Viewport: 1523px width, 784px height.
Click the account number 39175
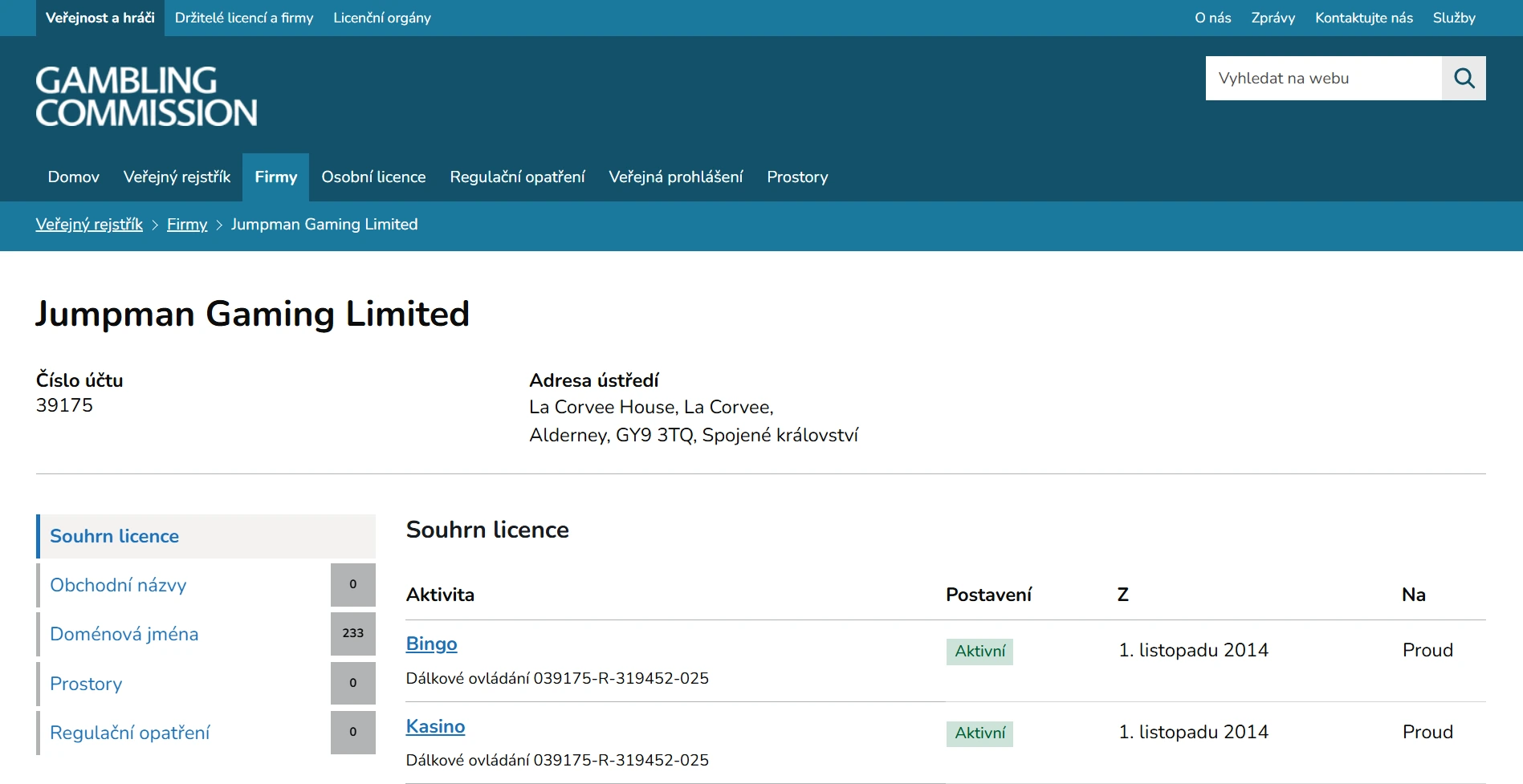[x=64, y=405]
